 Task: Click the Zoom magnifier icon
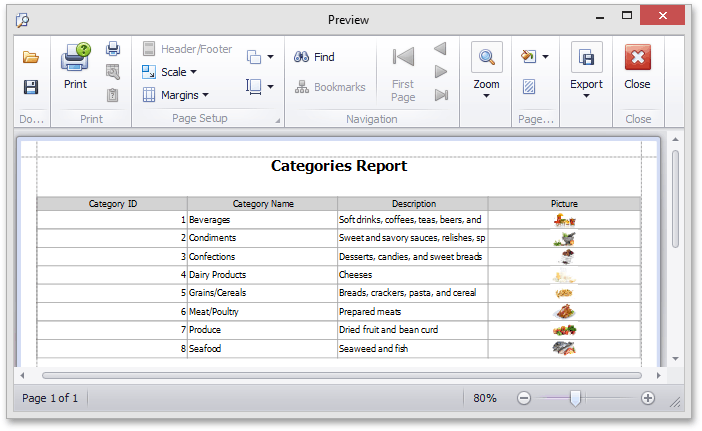[487, 57]
